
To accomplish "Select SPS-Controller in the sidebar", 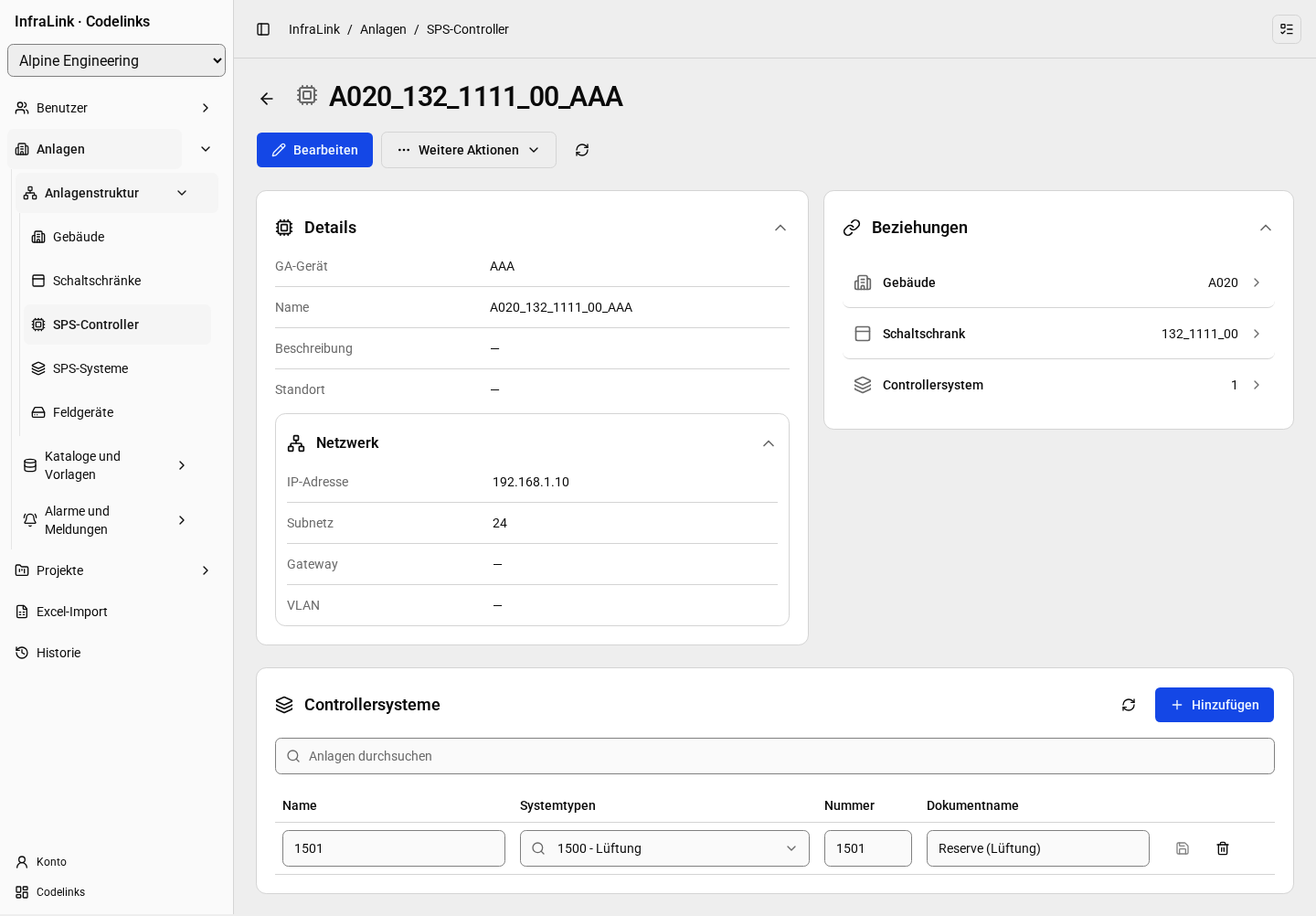I will click(117, 325).
